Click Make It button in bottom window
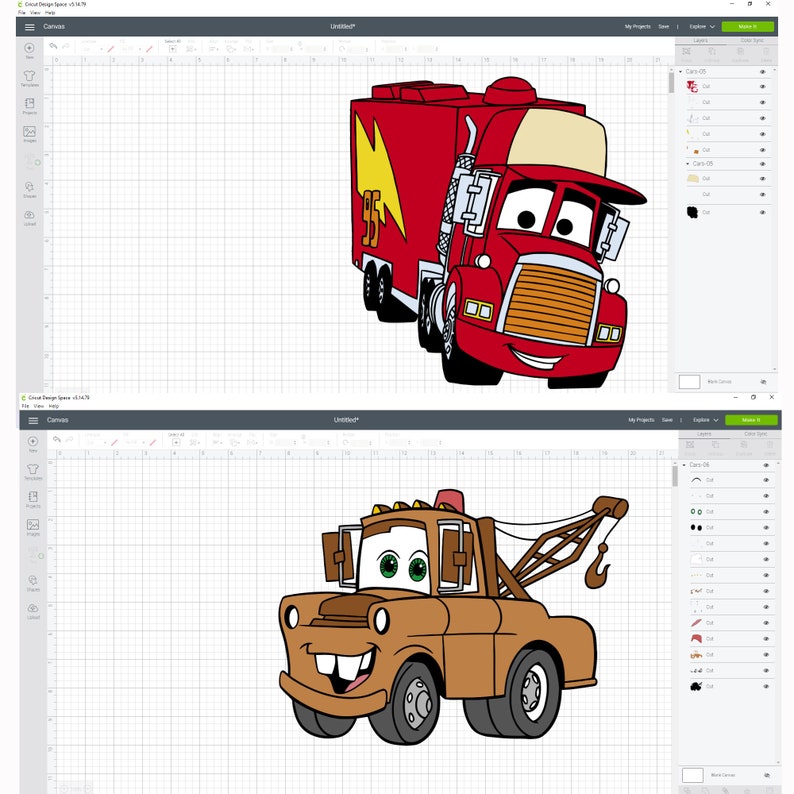This screenshot has width=794, height=794. pyautogui.click(x=751, y=420)
